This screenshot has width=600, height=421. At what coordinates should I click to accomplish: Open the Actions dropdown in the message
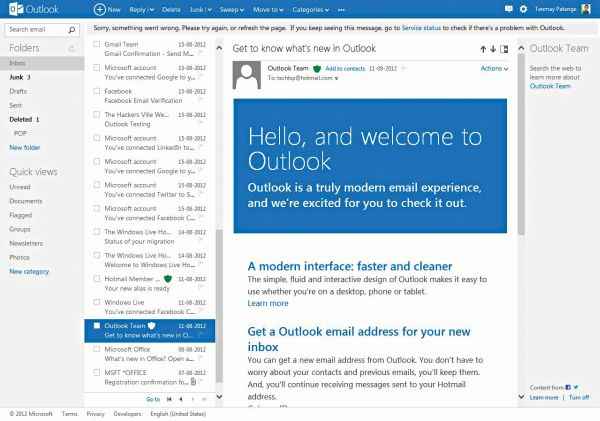[494, 69]
